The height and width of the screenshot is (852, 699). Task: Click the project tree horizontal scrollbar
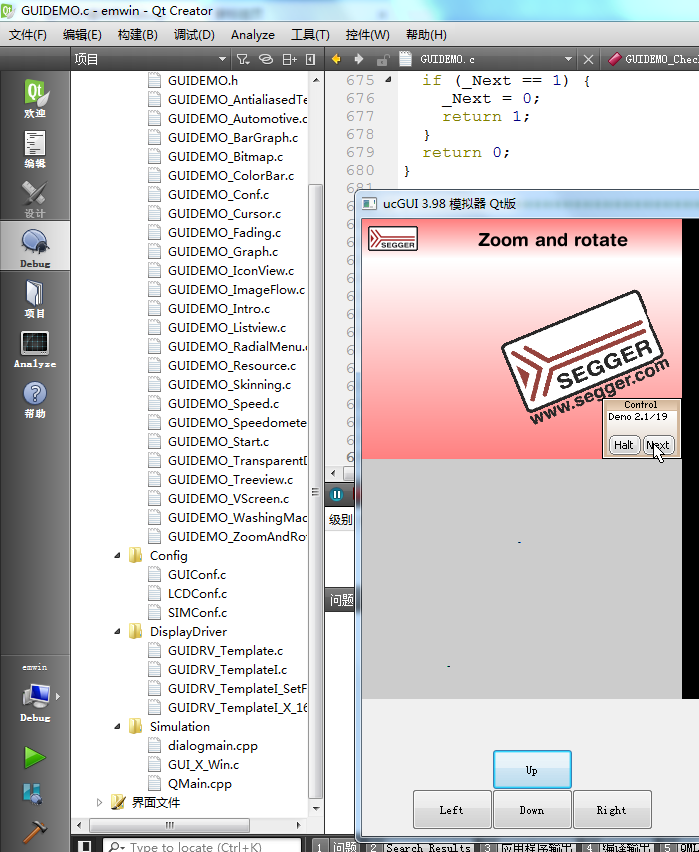tap(190, 825)
